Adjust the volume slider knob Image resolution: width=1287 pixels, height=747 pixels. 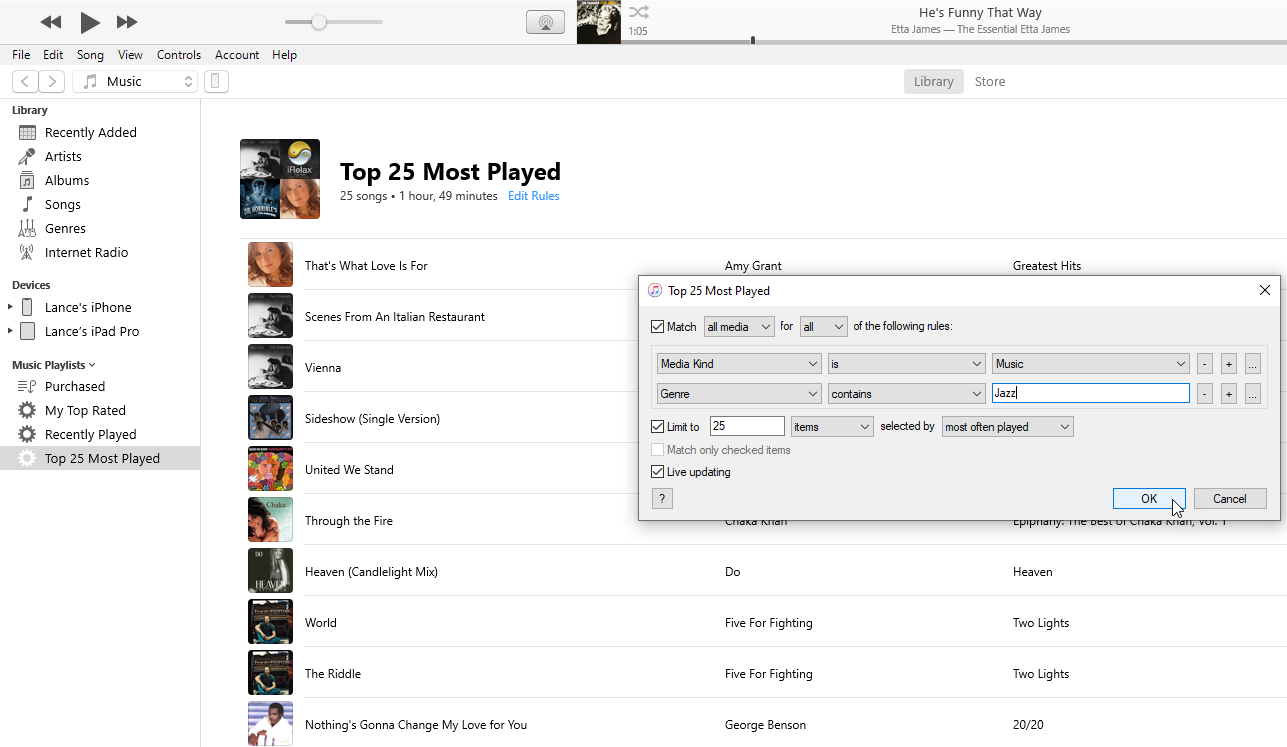319,22
